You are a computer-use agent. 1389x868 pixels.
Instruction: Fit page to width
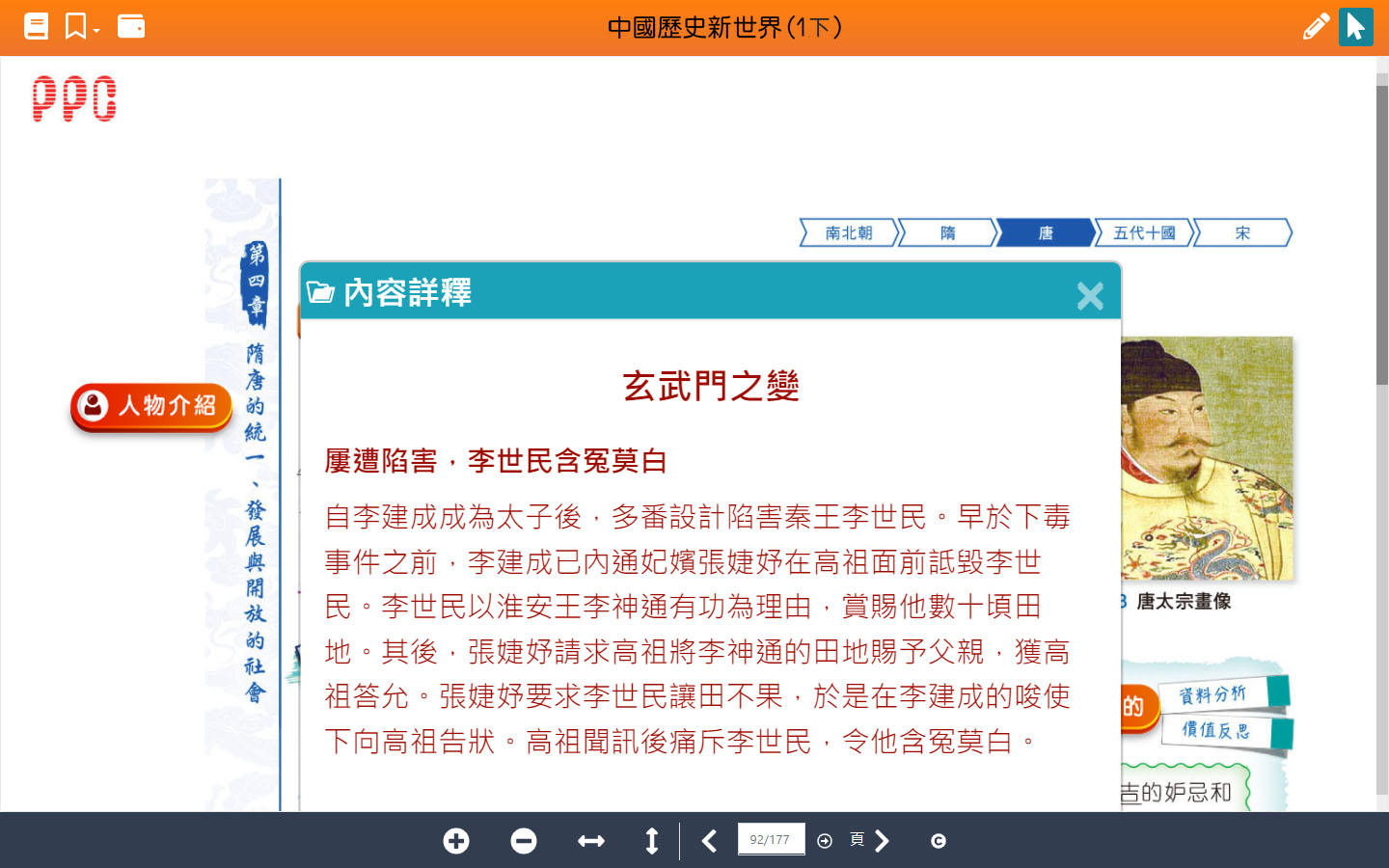[x=591, y=841]
